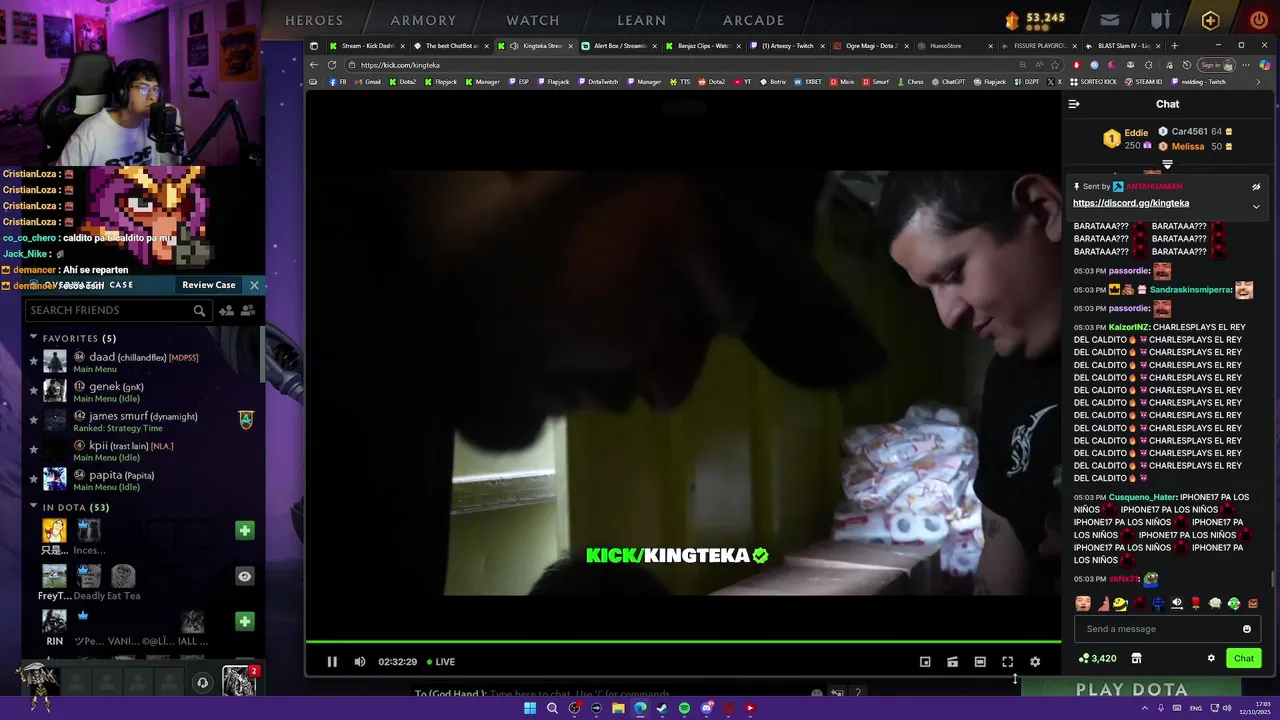Open Windows Start menu
This screenshot has height=720, width=1280.
coord(530,708)
